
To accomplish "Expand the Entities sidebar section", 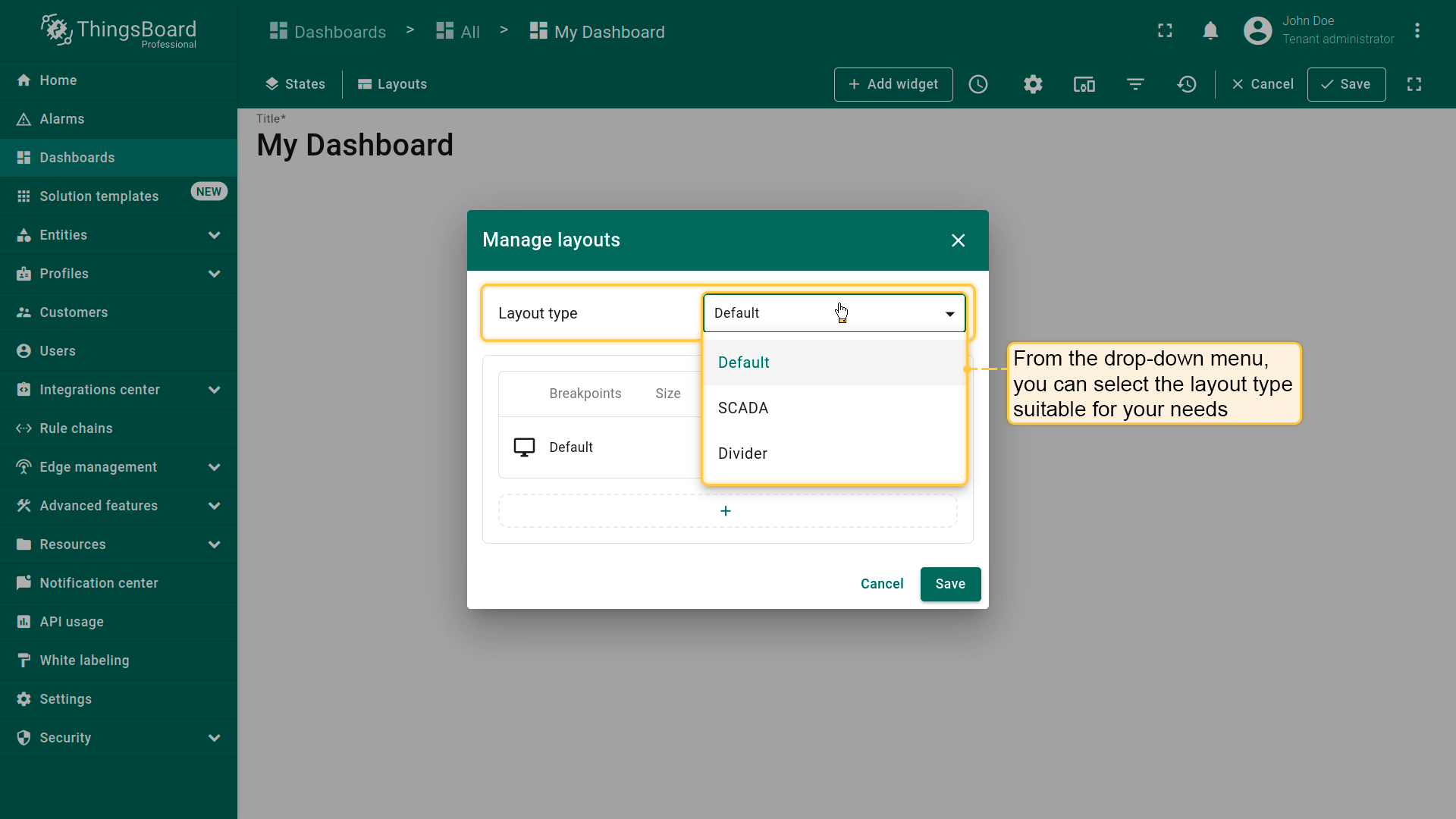I will pyautogui.click(x=214, y=235).
